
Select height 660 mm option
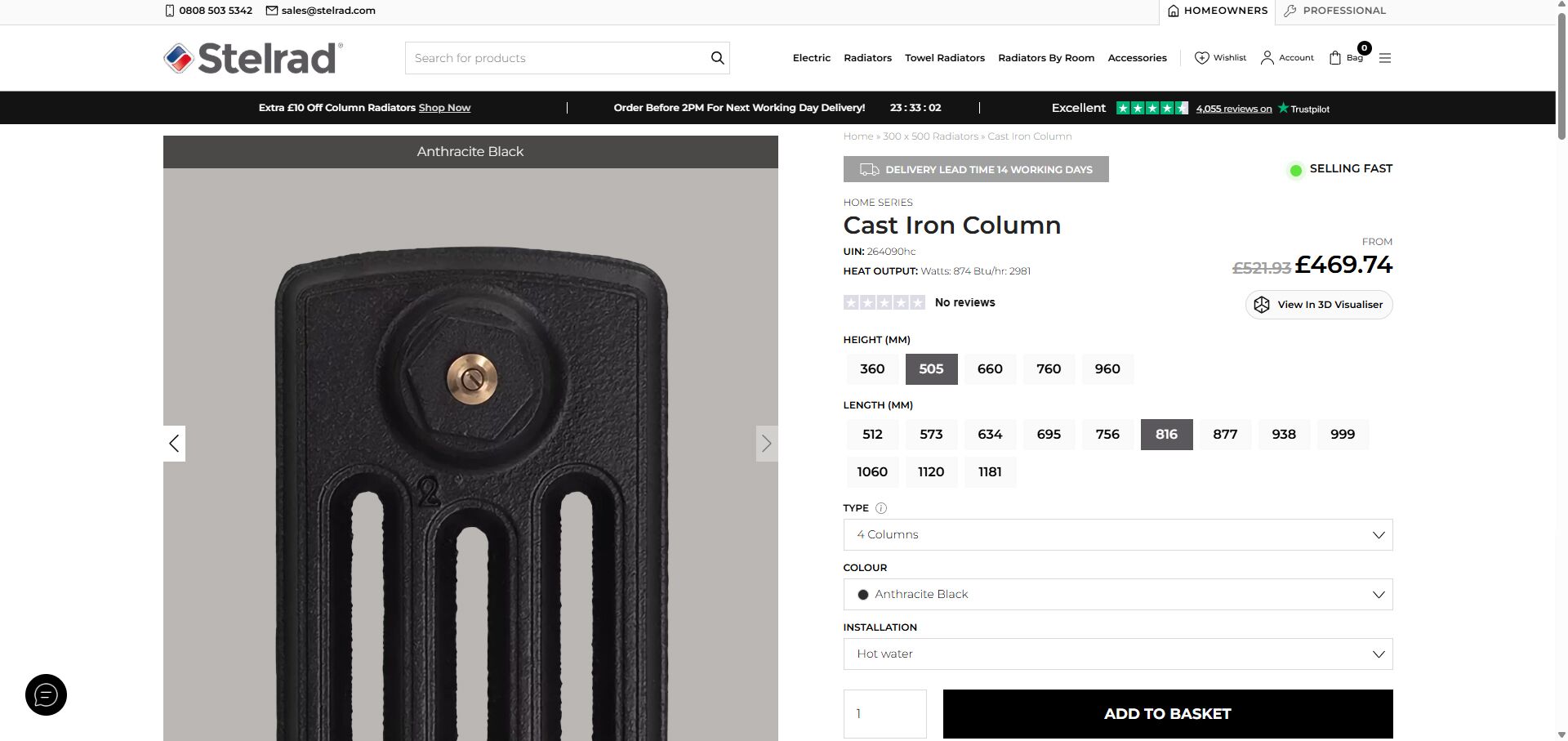coord(990,369)
